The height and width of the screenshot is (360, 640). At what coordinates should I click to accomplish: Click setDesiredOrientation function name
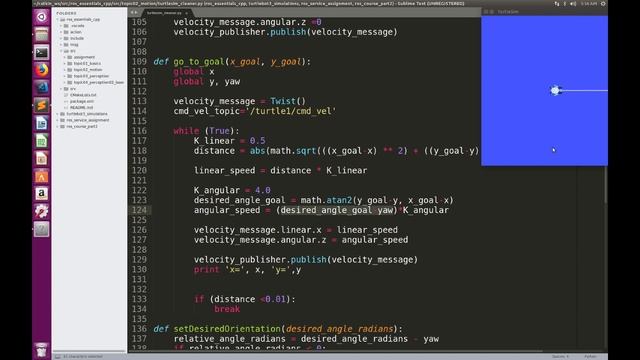[x=228, y=329]
